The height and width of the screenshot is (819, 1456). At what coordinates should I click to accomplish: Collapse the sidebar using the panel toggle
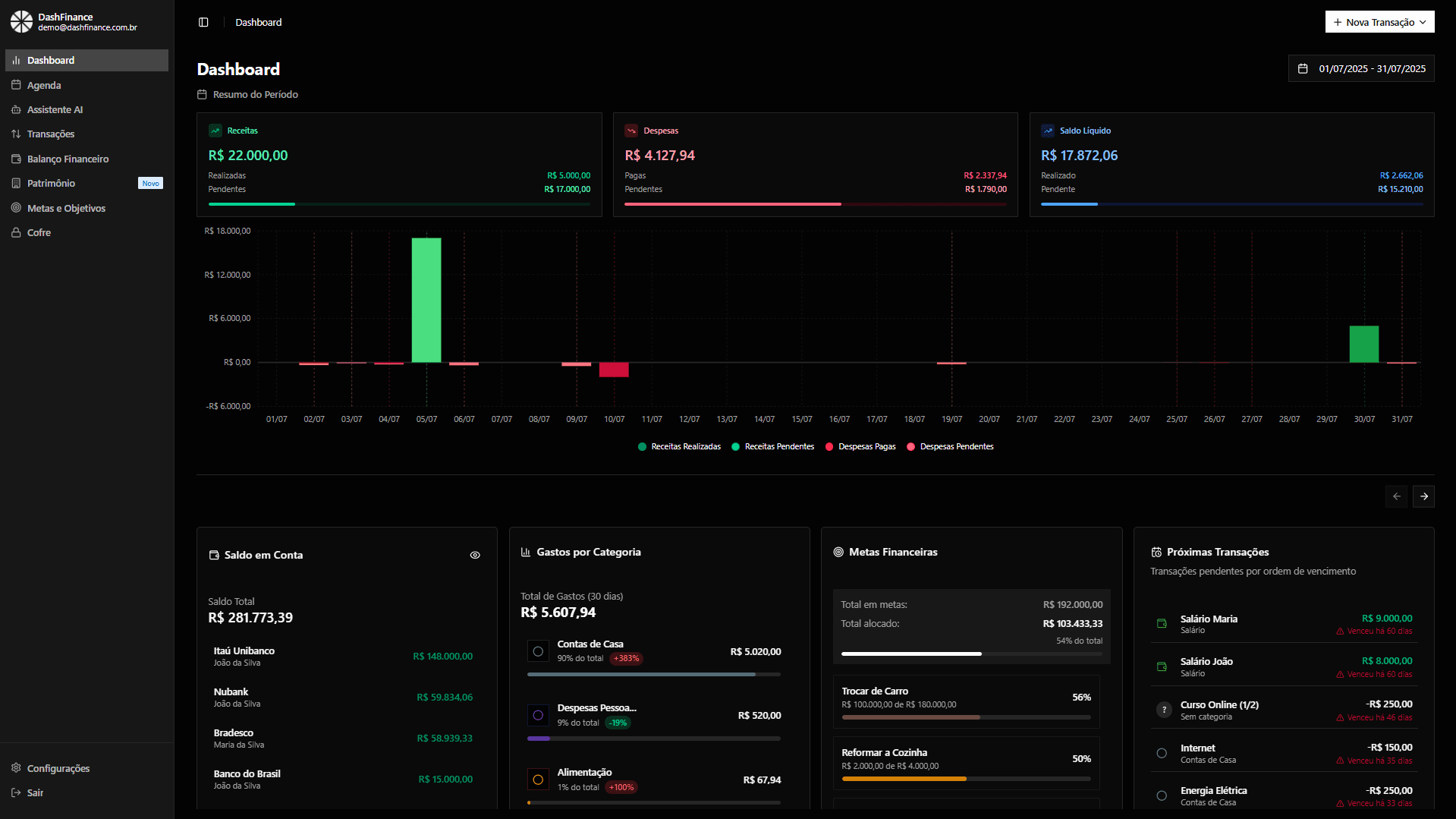click(x=203, y=22)
